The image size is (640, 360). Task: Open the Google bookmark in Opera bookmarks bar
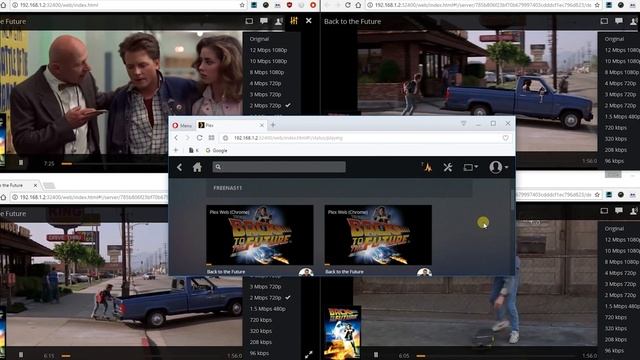point(216,151)
